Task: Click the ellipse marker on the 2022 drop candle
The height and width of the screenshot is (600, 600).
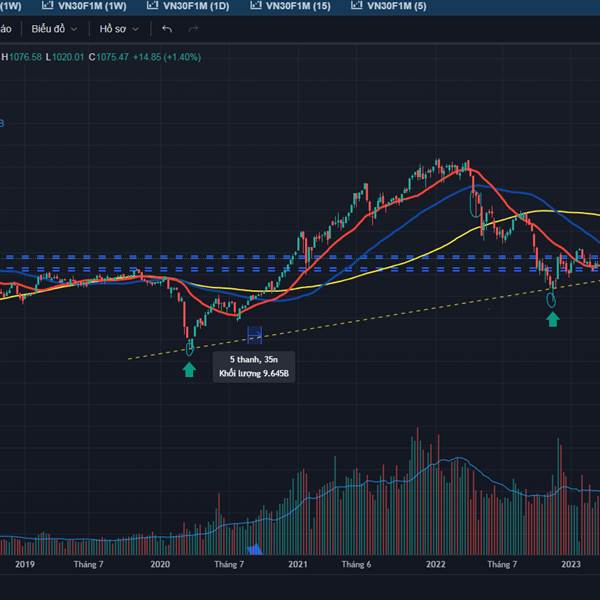Action: (473, 205)
